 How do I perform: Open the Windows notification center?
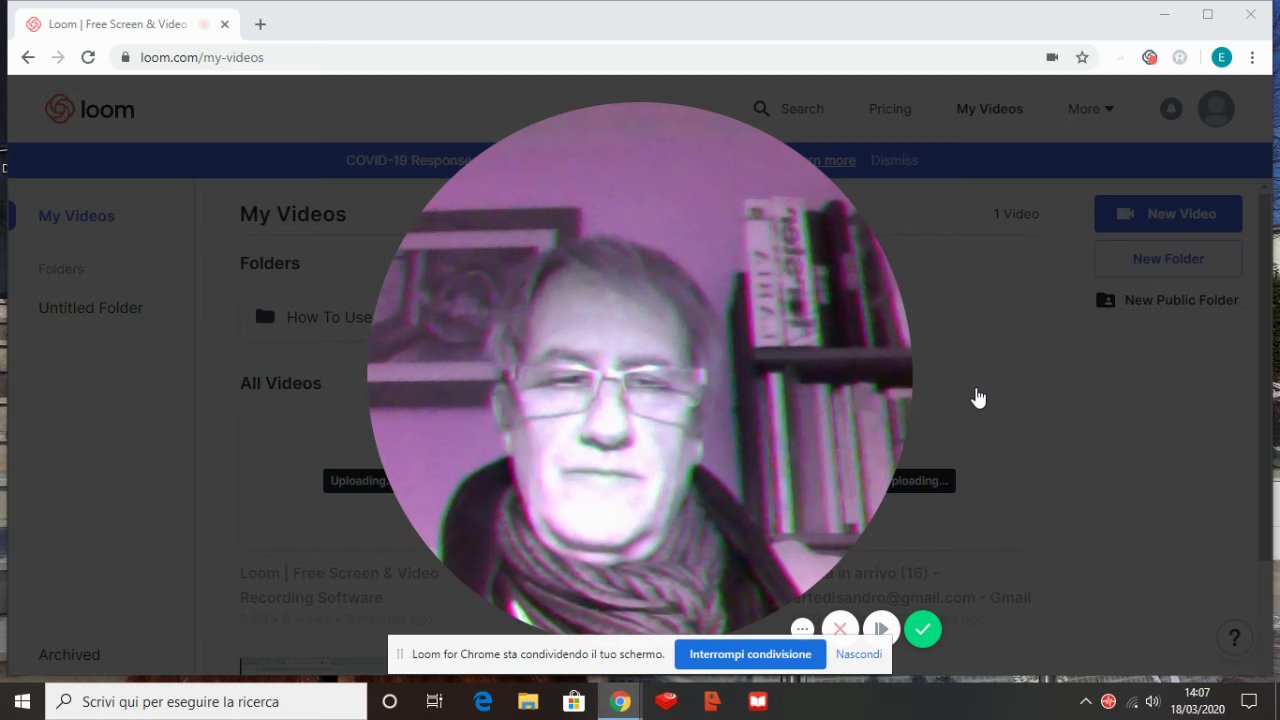pyautogui.click(x=1249, y=702)
